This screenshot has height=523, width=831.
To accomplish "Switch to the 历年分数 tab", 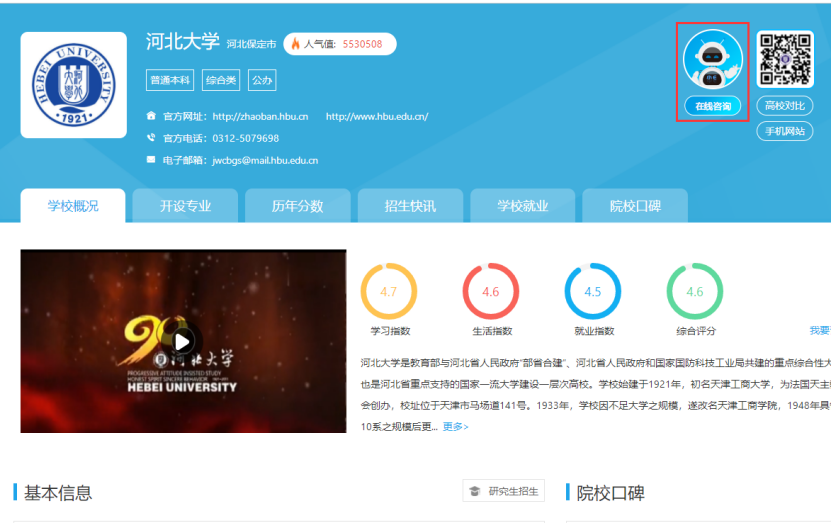I will point(298,206).
